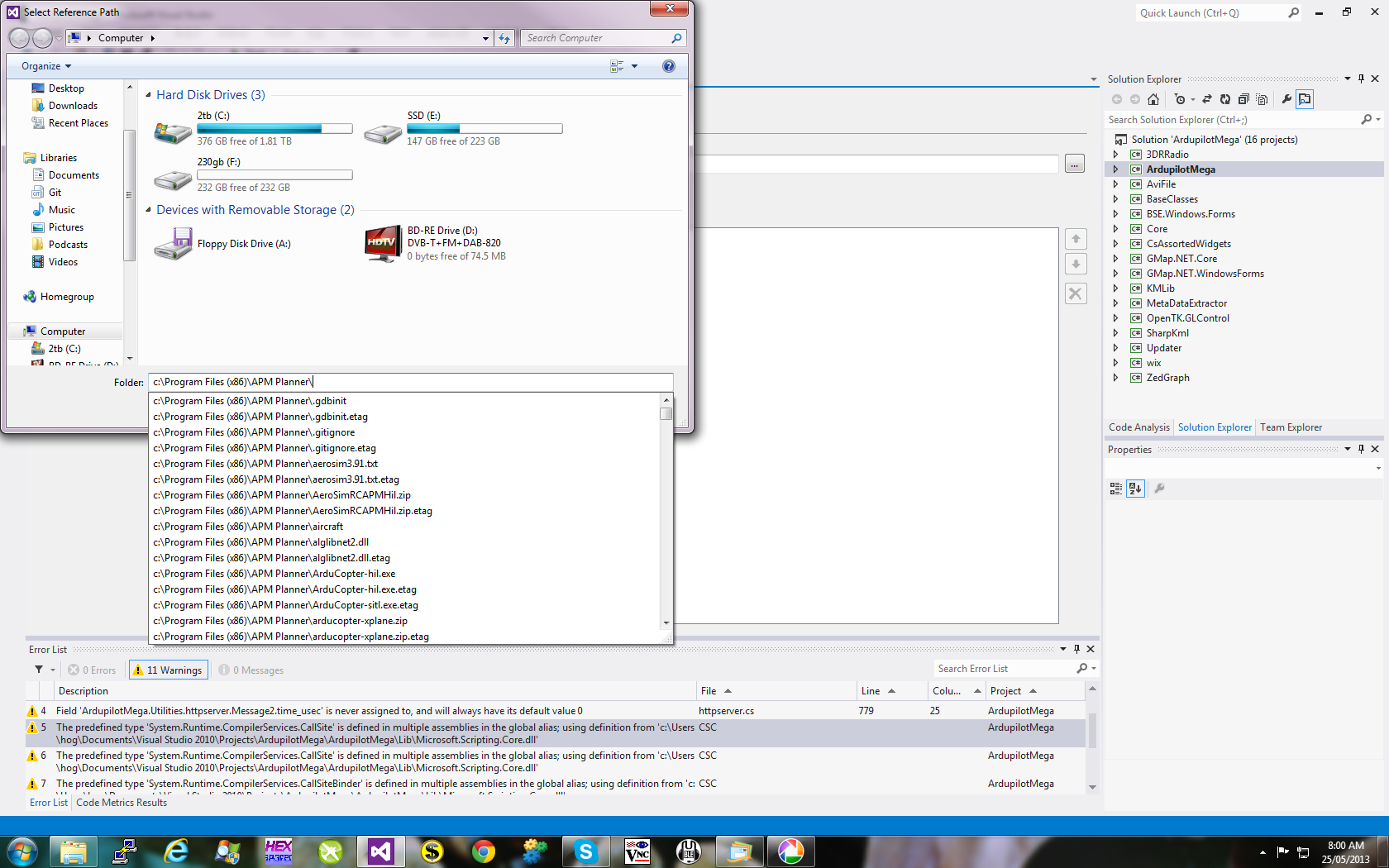Sort the error list by Description column

(375, 691)
